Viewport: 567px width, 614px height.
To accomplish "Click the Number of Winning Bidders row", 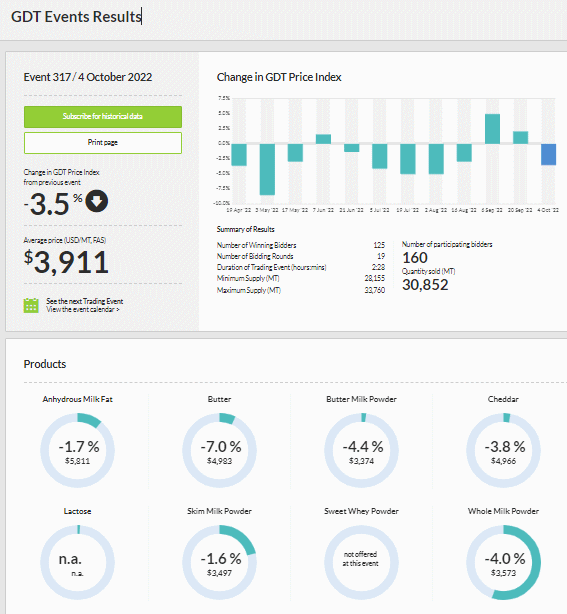I will point(301,245).
